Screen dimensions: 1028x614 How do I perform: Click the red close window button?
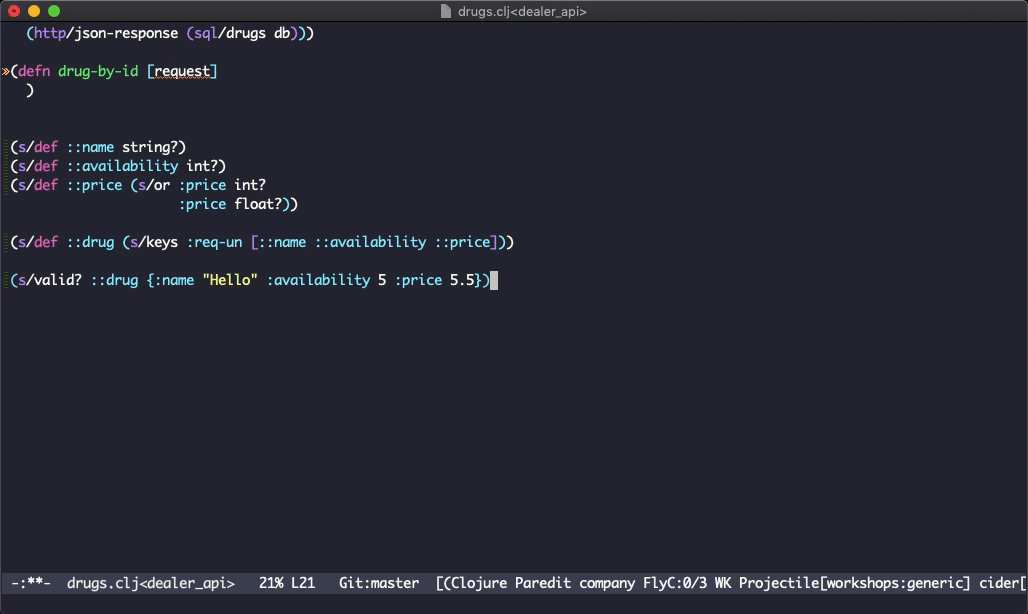14,11
